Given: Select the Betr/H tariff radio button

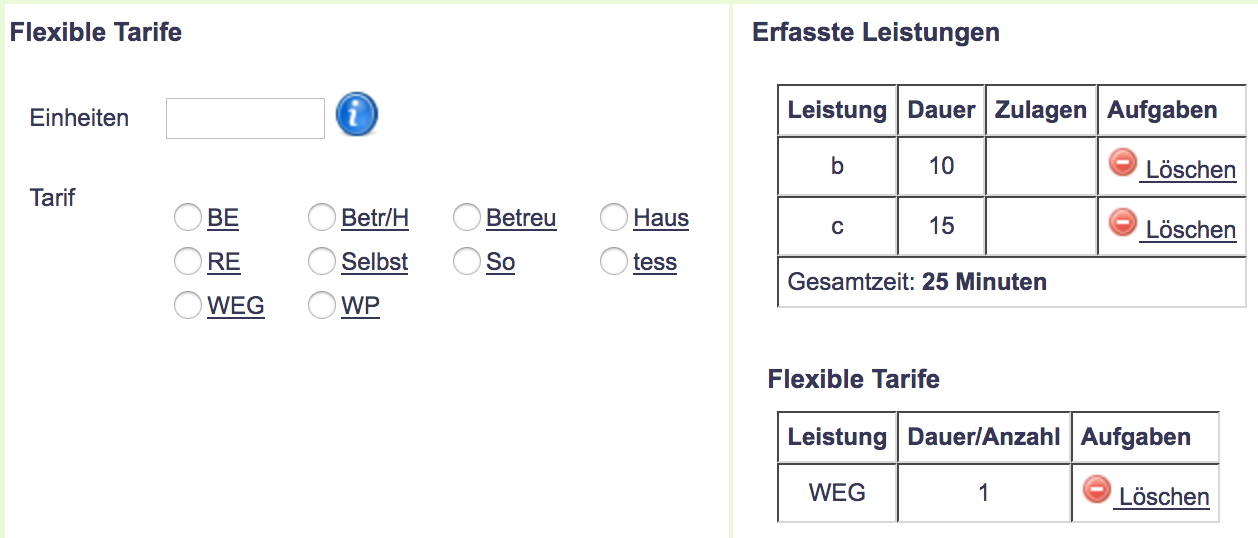Looking at the screenshot, I should click(x=322, y=218).
